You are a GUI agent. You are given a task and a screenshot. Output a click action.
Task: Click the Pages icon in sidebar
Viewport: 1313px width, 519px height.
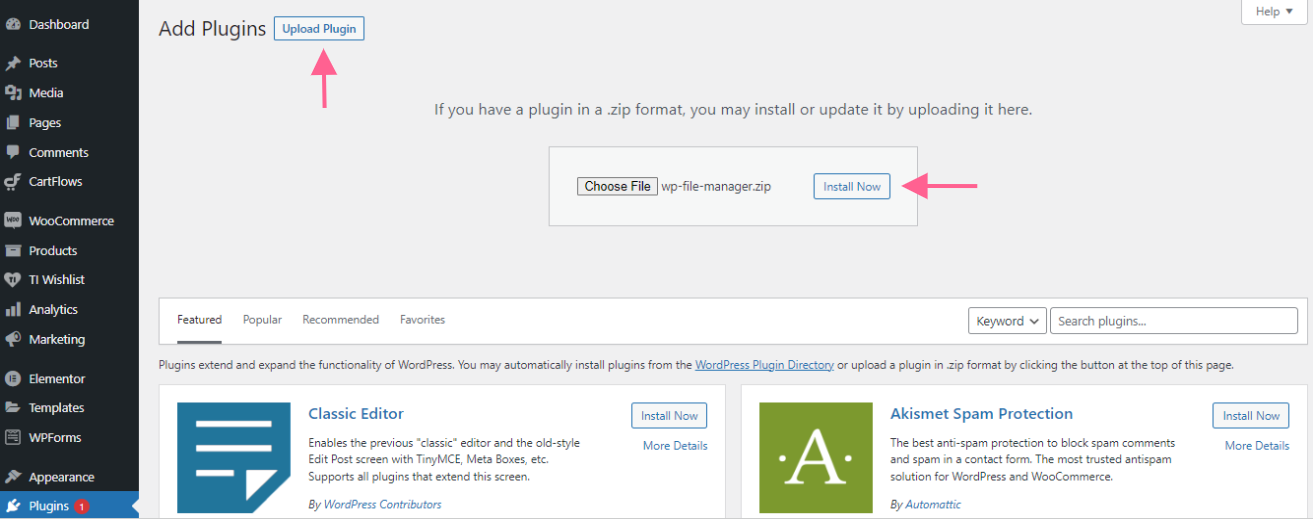pyautogui.click(x=13, y=123)
